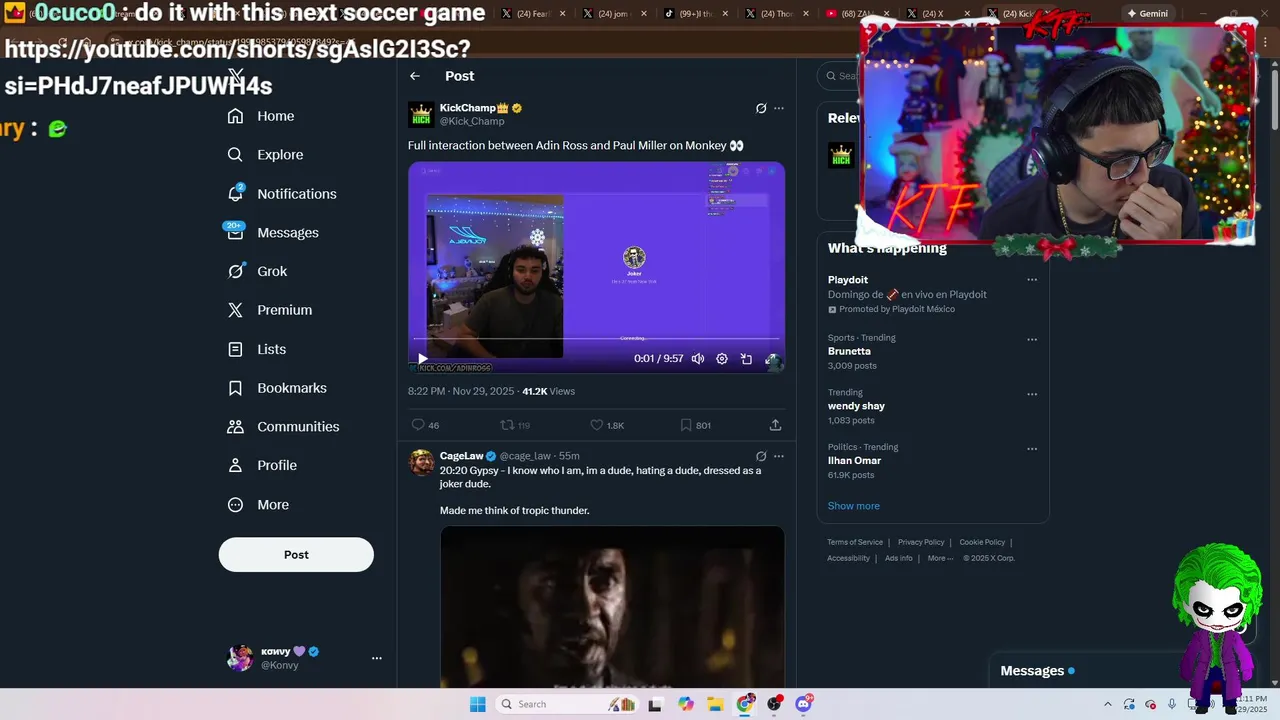The height and width of the screenshot is (720, 1280).
Task: Toggle picture-in-picture on the video
Action: tap(746, 358)
